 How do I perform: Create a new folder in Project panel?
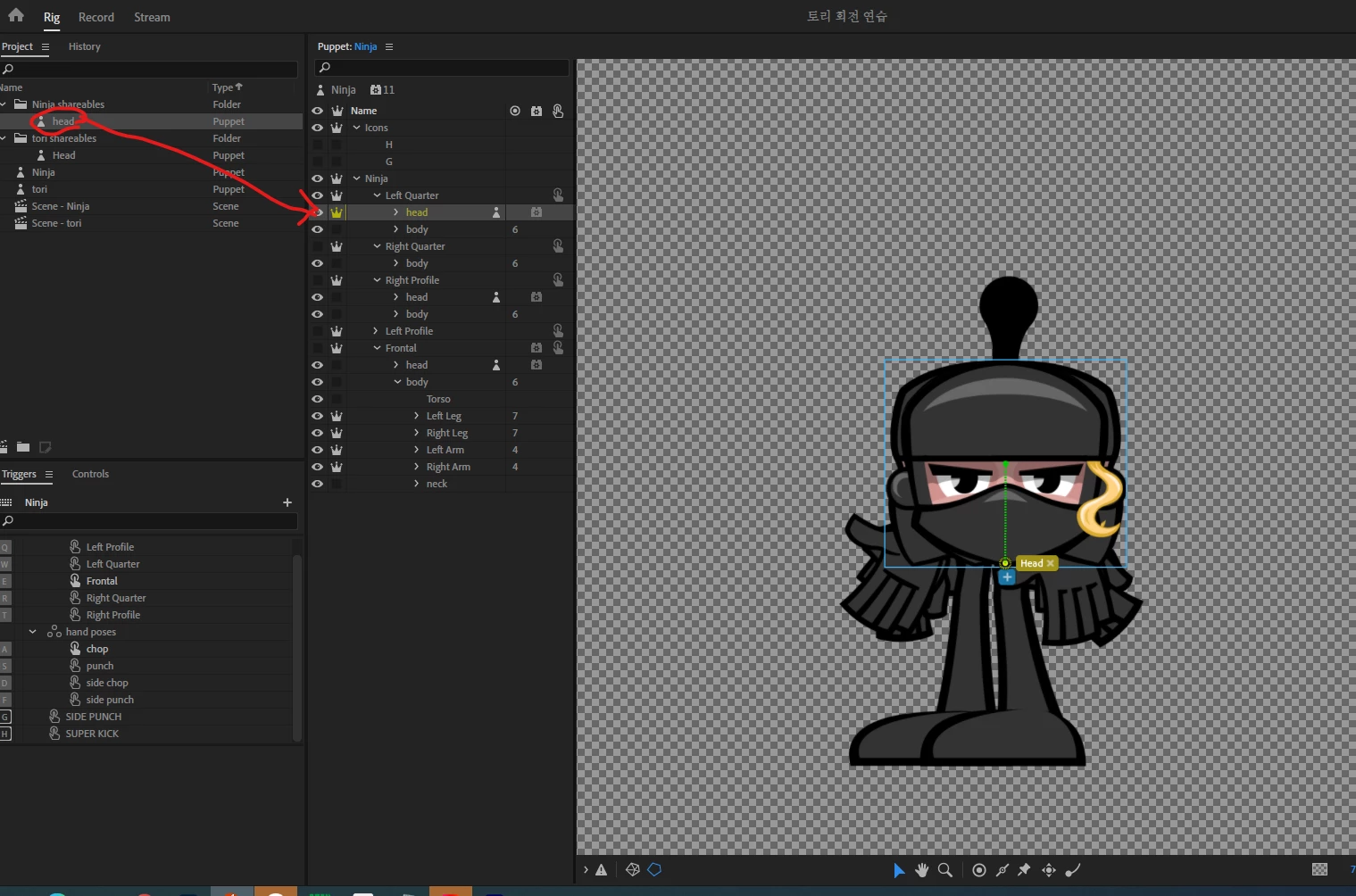click(23, 446)
